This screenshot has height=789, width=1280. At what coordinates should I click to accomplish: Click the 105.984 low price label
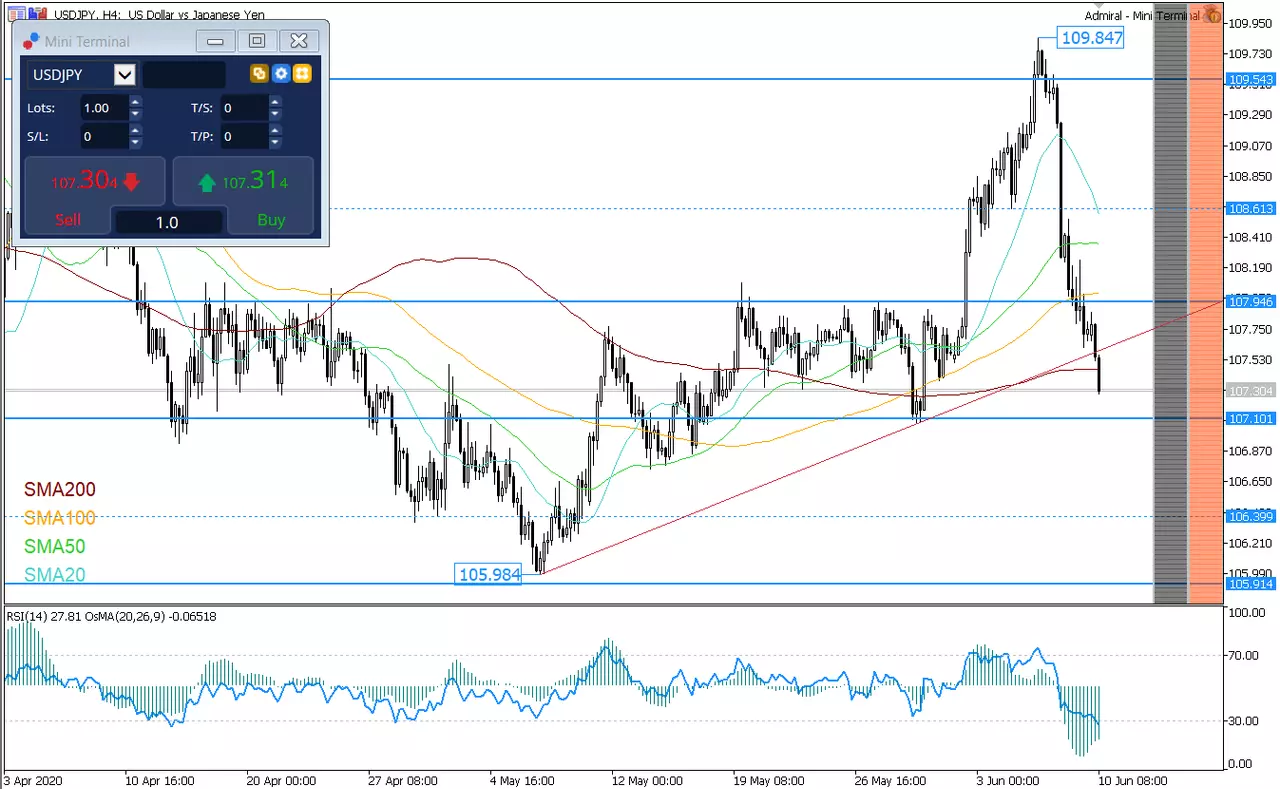coord(489,574)
